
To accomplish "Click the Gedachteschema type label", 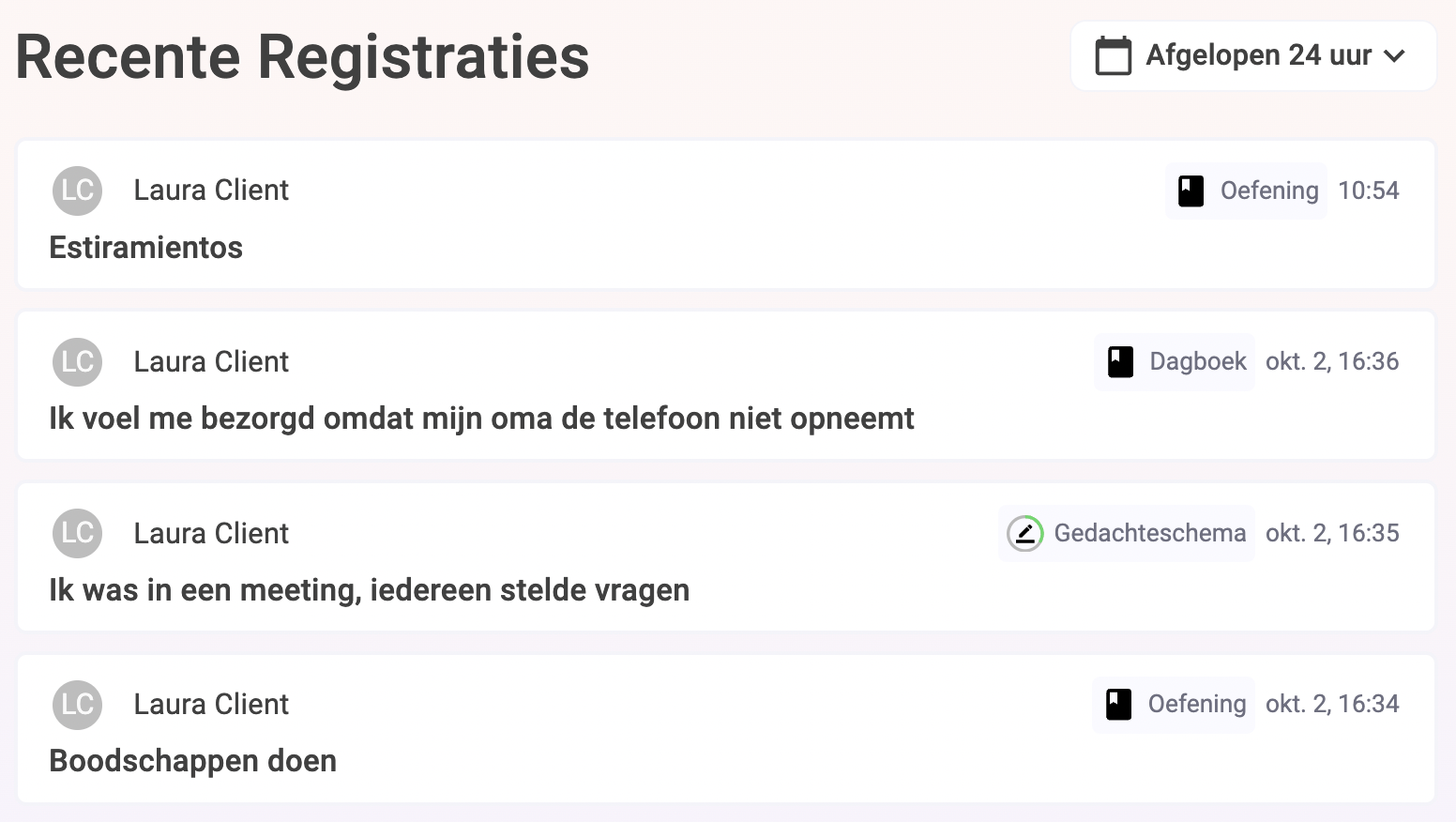I will [x=1150, y=533].
